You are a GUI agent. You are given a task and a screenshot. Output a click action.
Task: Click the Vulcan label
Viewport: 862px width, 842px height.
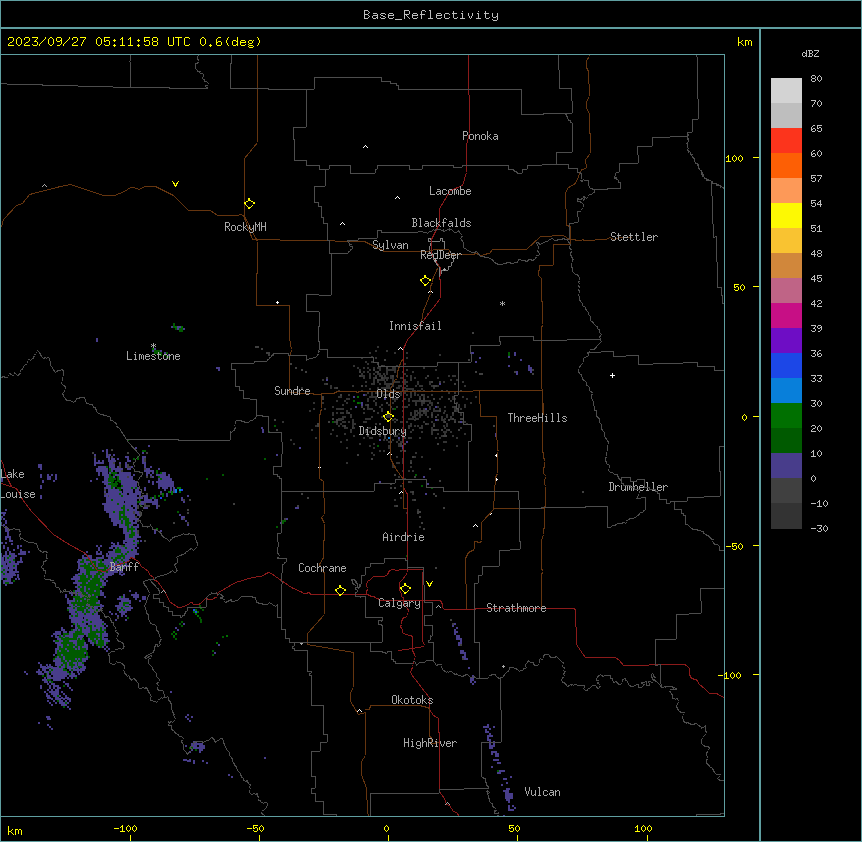(542, 792)
